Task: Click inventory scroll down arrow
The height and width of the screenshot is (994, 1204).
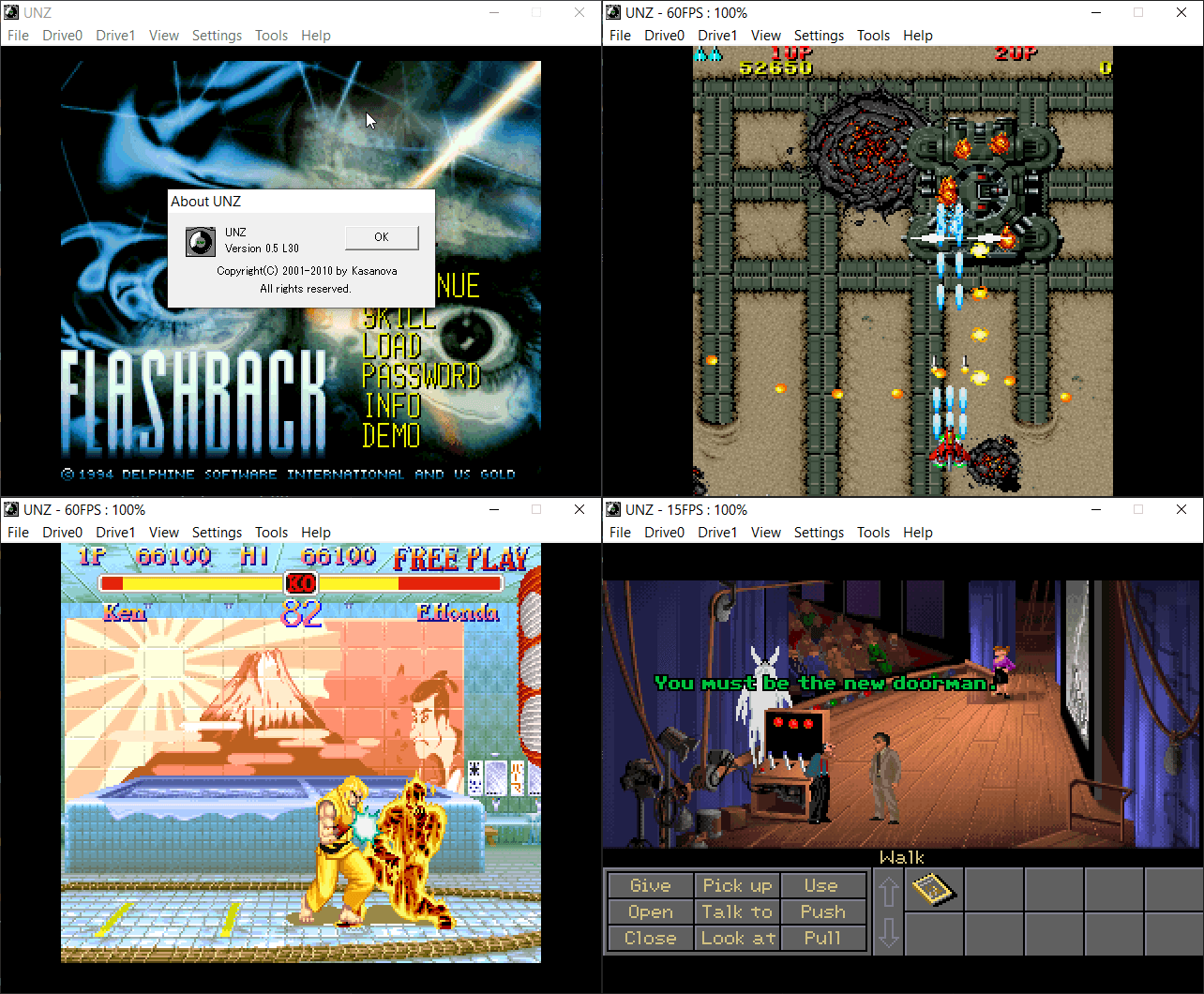Action: pyautogui.click(x=888, y=933)
